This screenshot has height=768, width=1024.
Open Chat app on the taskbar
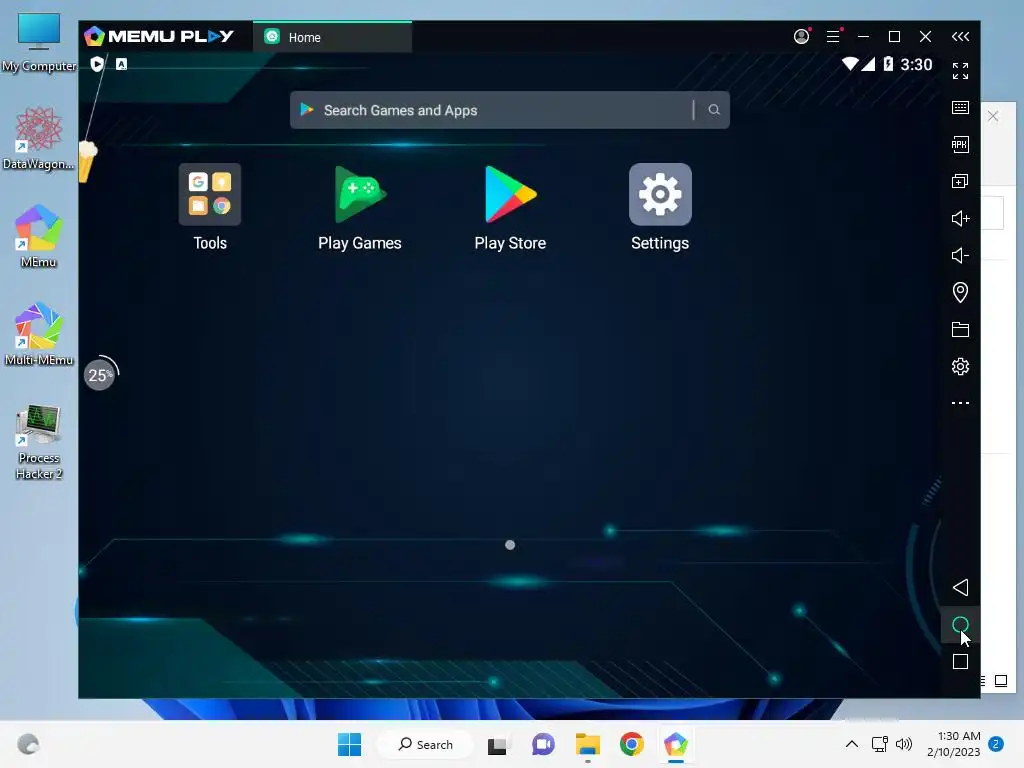pos(543,744)
